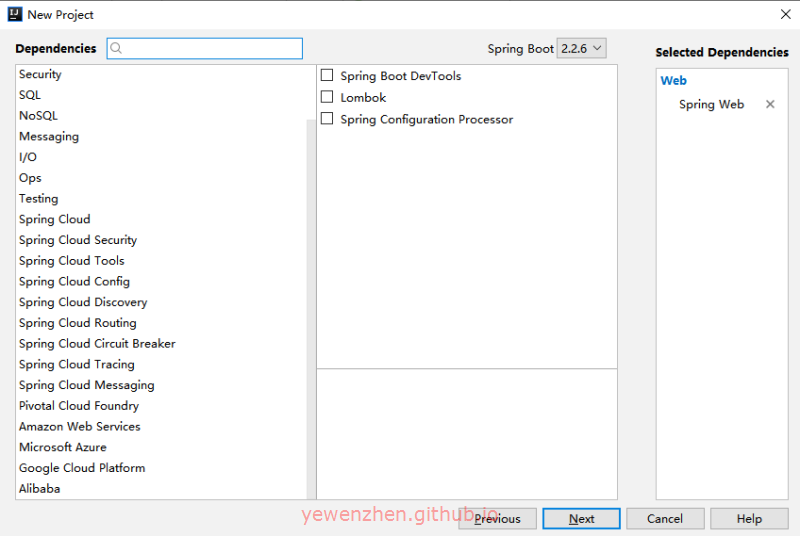
Task: Select Spring Cloud Circuit Breaker category
Action: coord(97,344)
